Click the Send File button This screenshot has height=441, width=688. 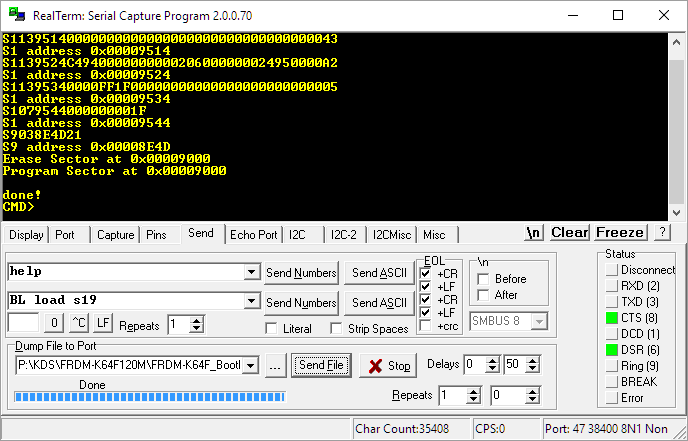pos(321,366)
